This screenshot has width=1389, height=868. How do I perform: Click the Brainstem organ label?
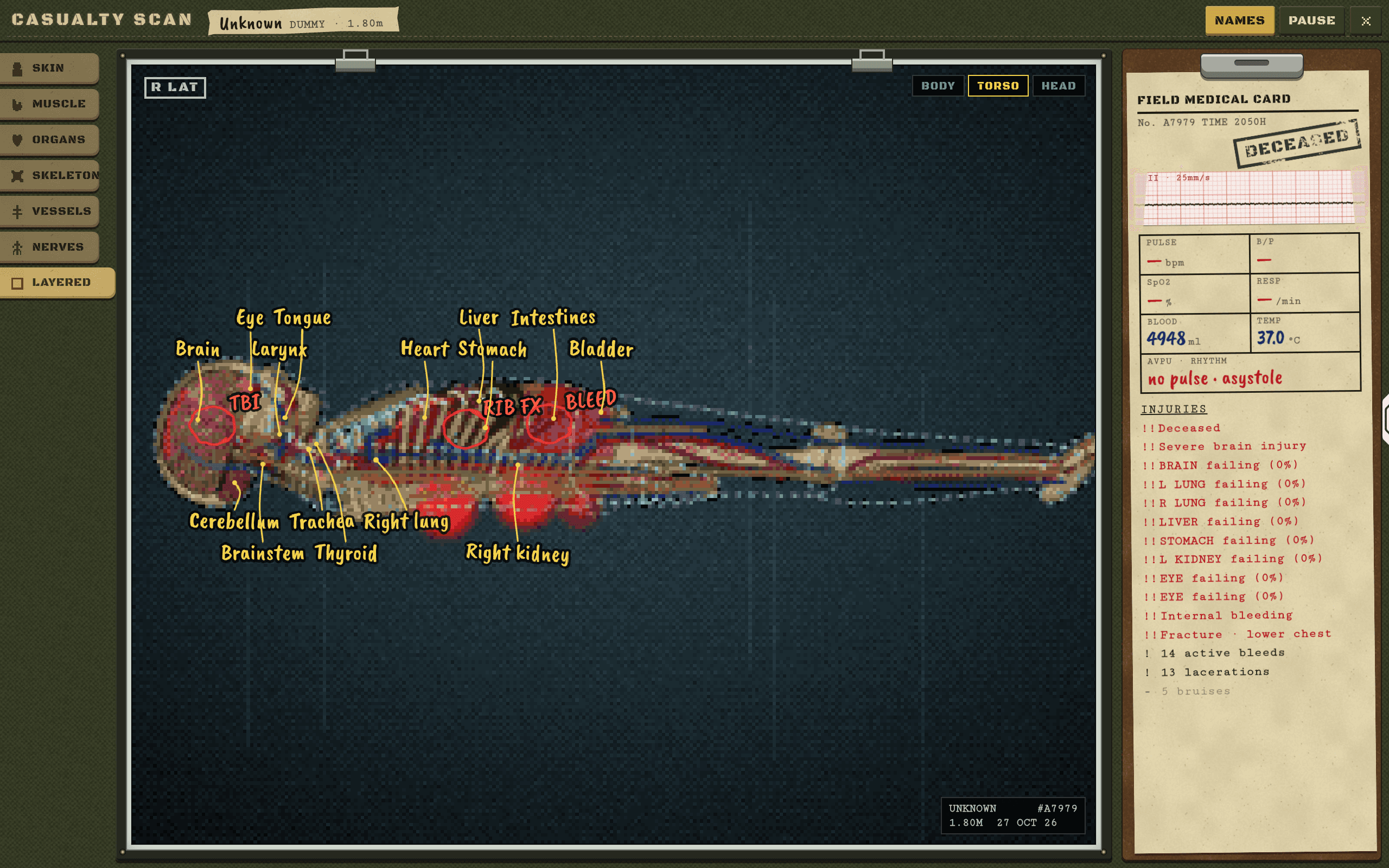point(263,553)
